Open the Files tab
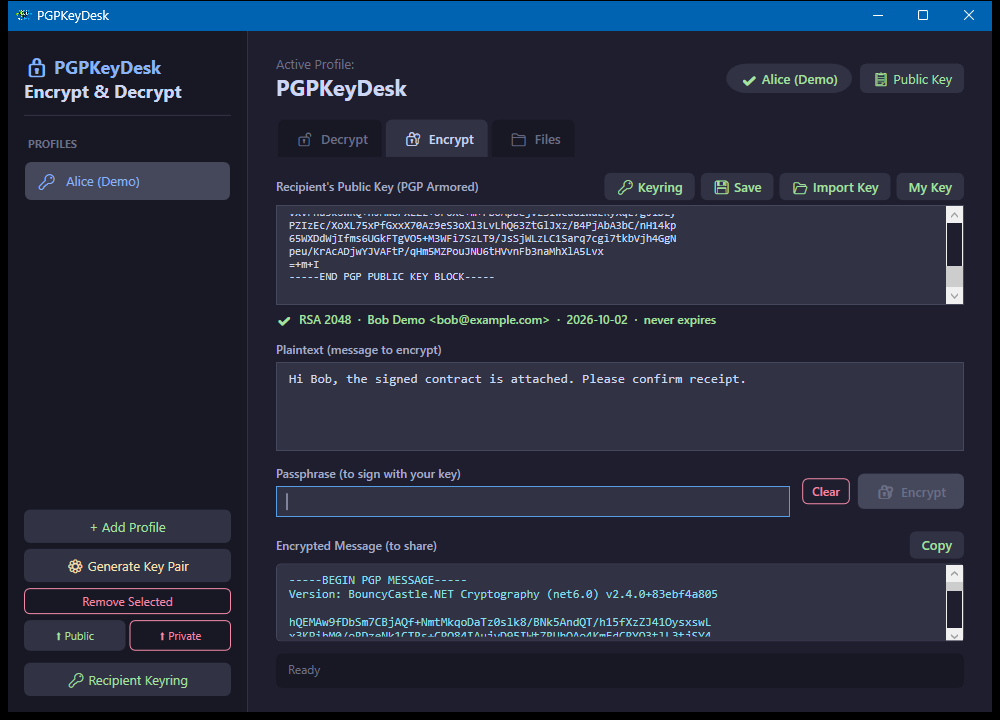Image resolution: width=1000 pixels, height=720 pixels. tap(533, 138)
